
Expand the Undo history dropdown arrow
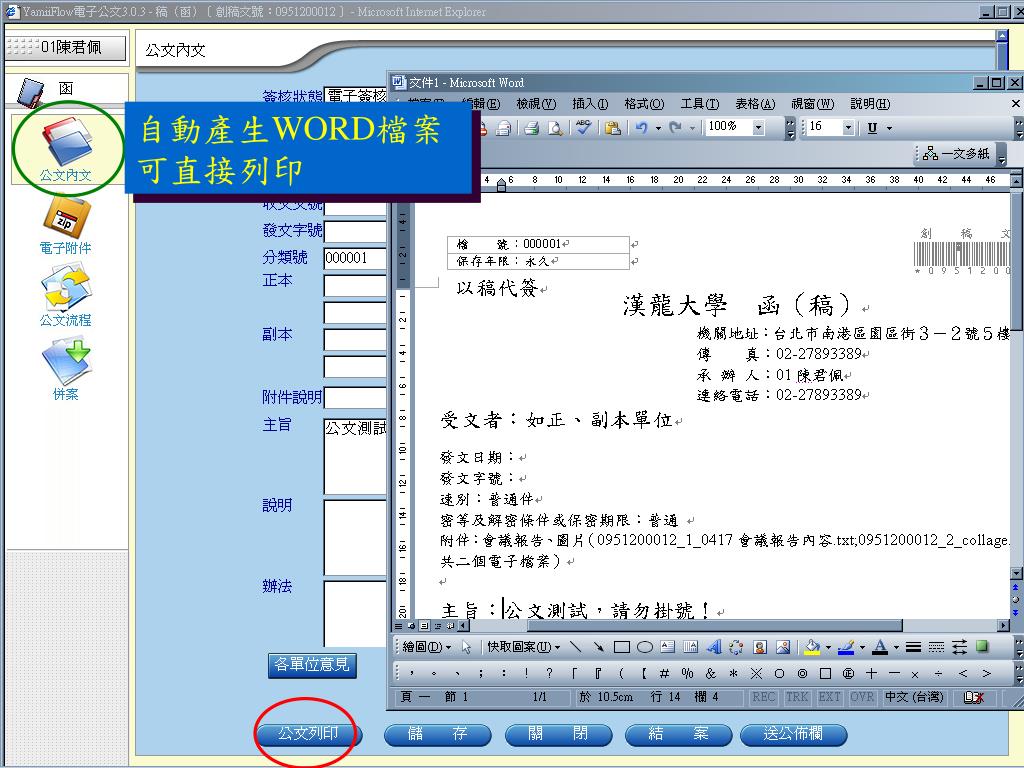point(658,129)
